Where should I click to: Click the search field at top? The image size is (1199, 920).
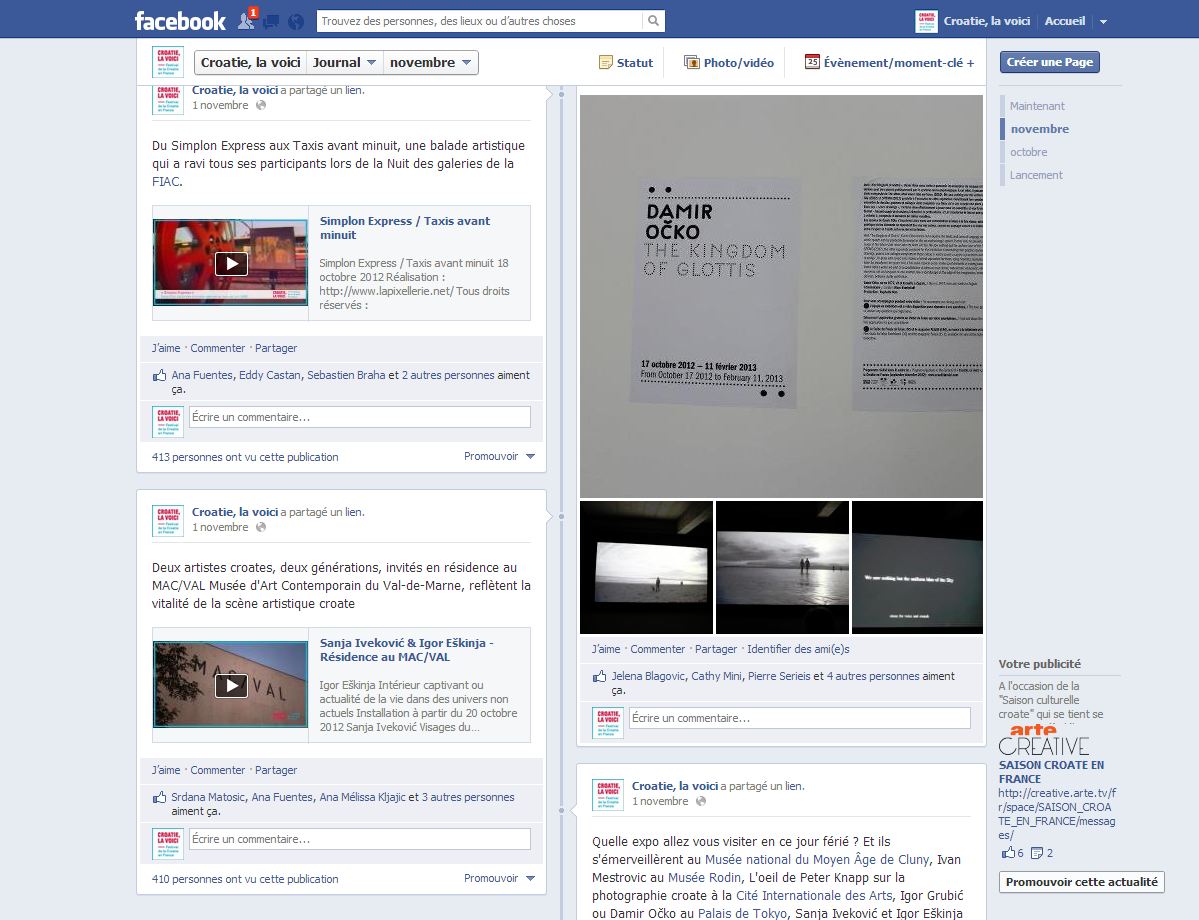pos(480,21)
